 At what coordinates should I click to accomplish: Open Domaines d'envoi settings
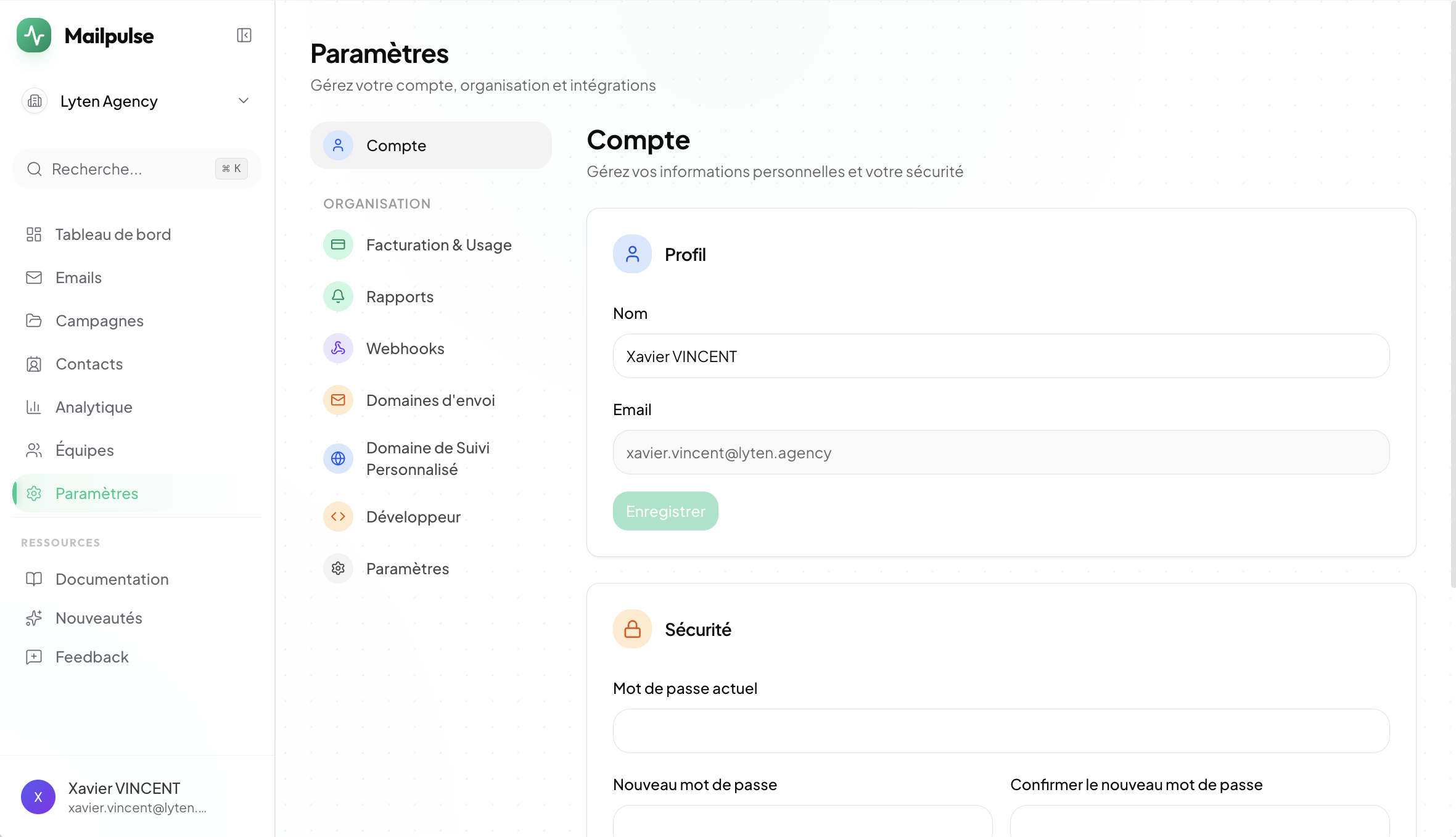click(430, 400)
